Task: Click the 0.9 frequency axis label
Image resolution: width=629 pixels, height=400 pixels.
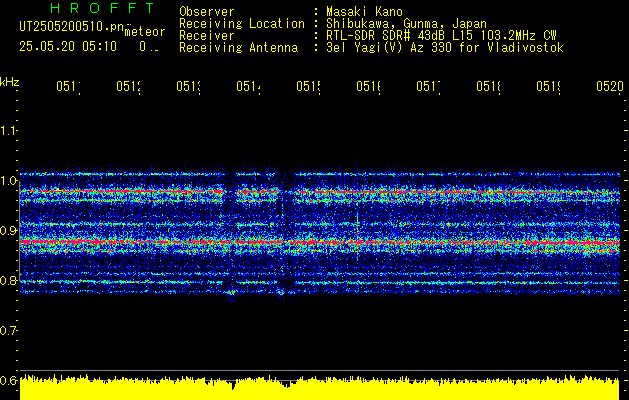Action: 8,230
